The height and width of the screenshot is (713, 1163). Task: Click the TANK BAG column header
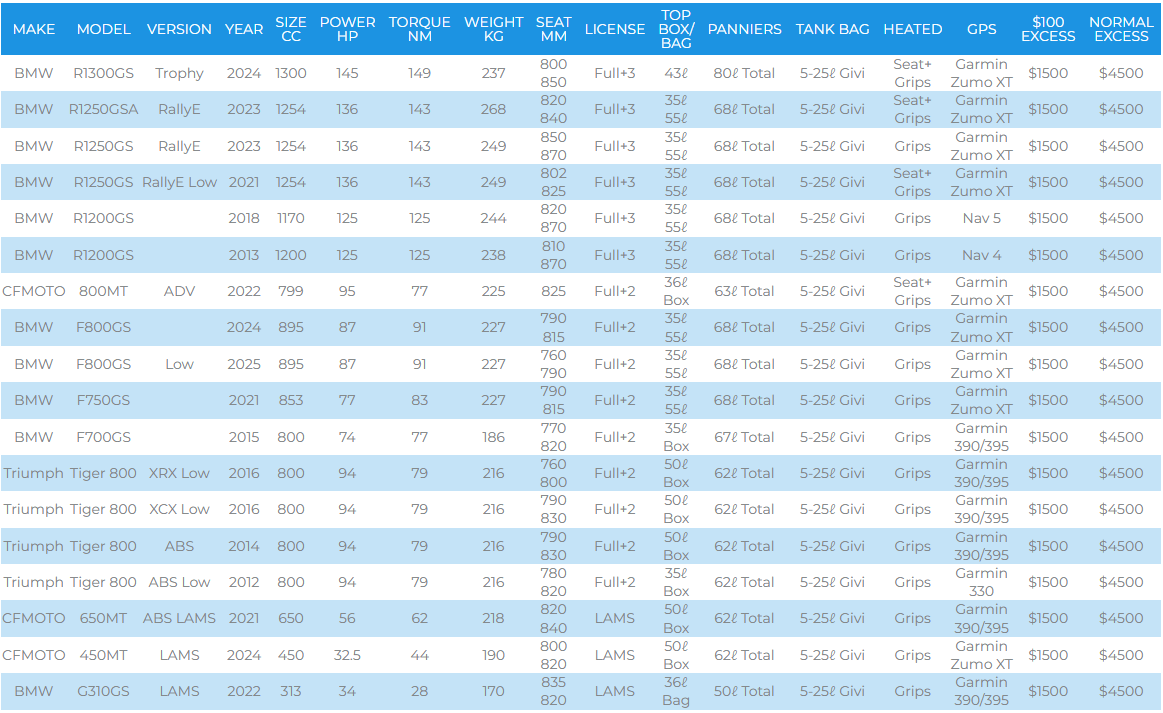click(x=832, y=29)
